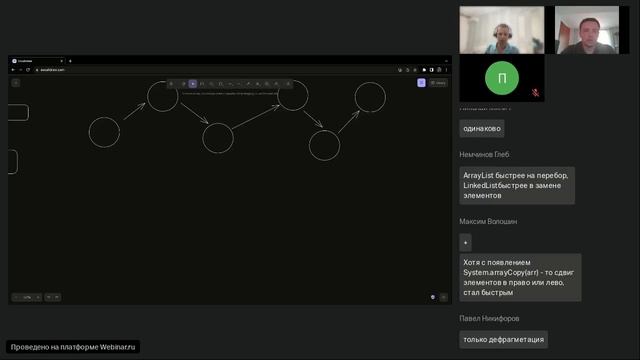This screenshot has width=640, height=360.
Task: Select the Text tool
Action: click(258, 84)
